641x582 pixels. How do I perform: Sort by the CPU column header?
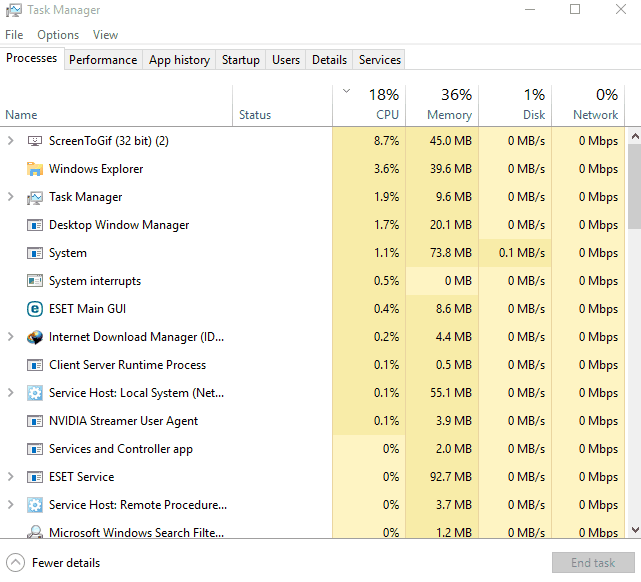coord(369,106)
